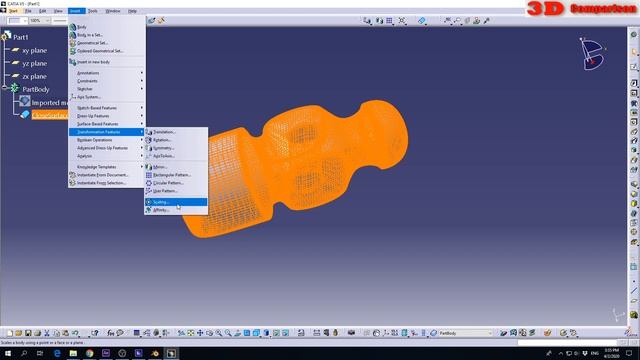Click the What's This help icon
The image size is (640, 360).
point(95,333)
